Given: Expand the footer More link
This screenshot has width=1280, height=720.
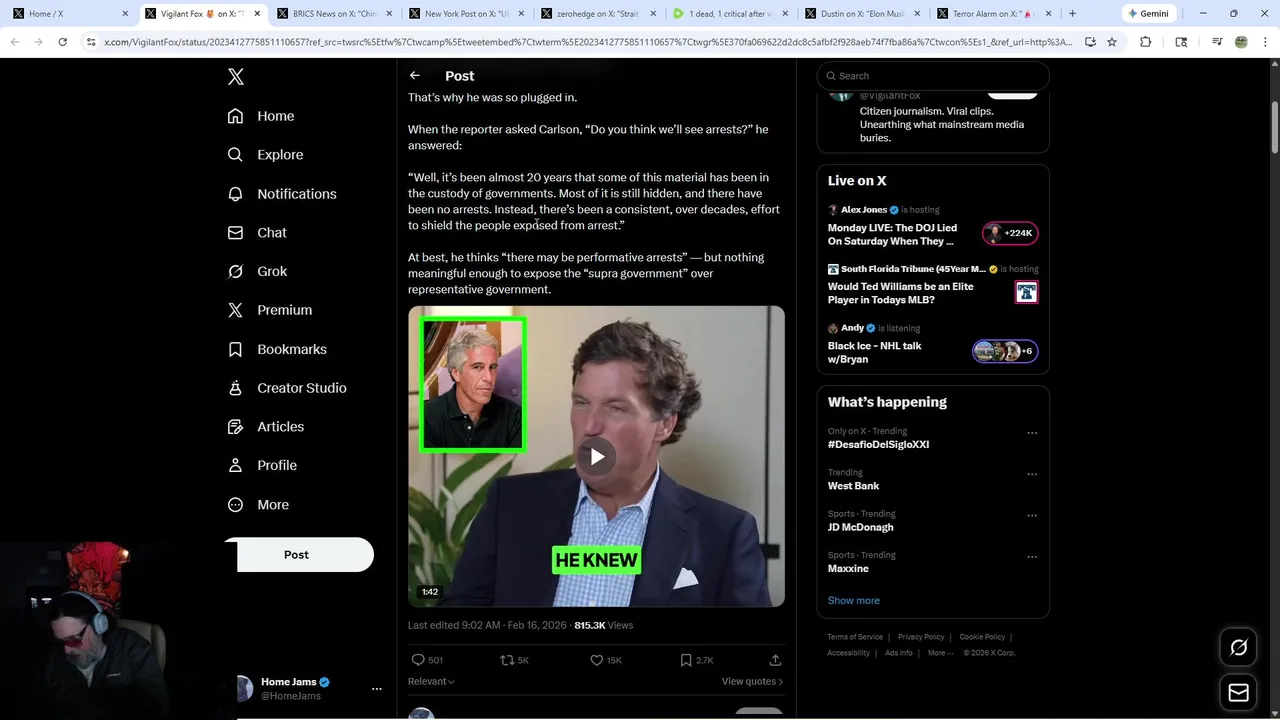Looking at the screenshot, I should click(x=939, y=653).
